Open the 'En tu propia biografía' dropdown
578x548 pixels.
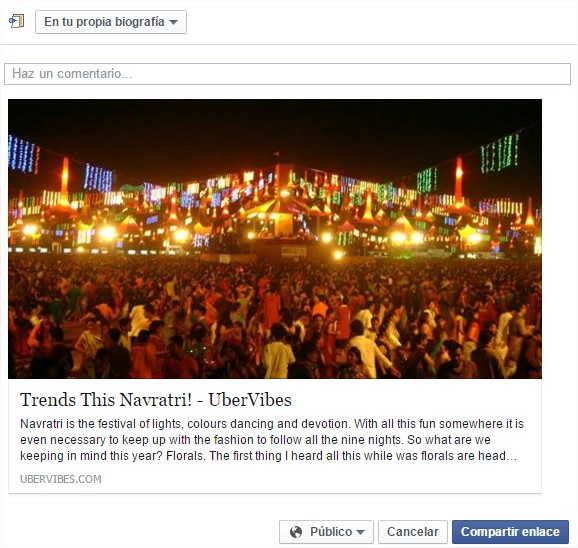tap(111, 22)
